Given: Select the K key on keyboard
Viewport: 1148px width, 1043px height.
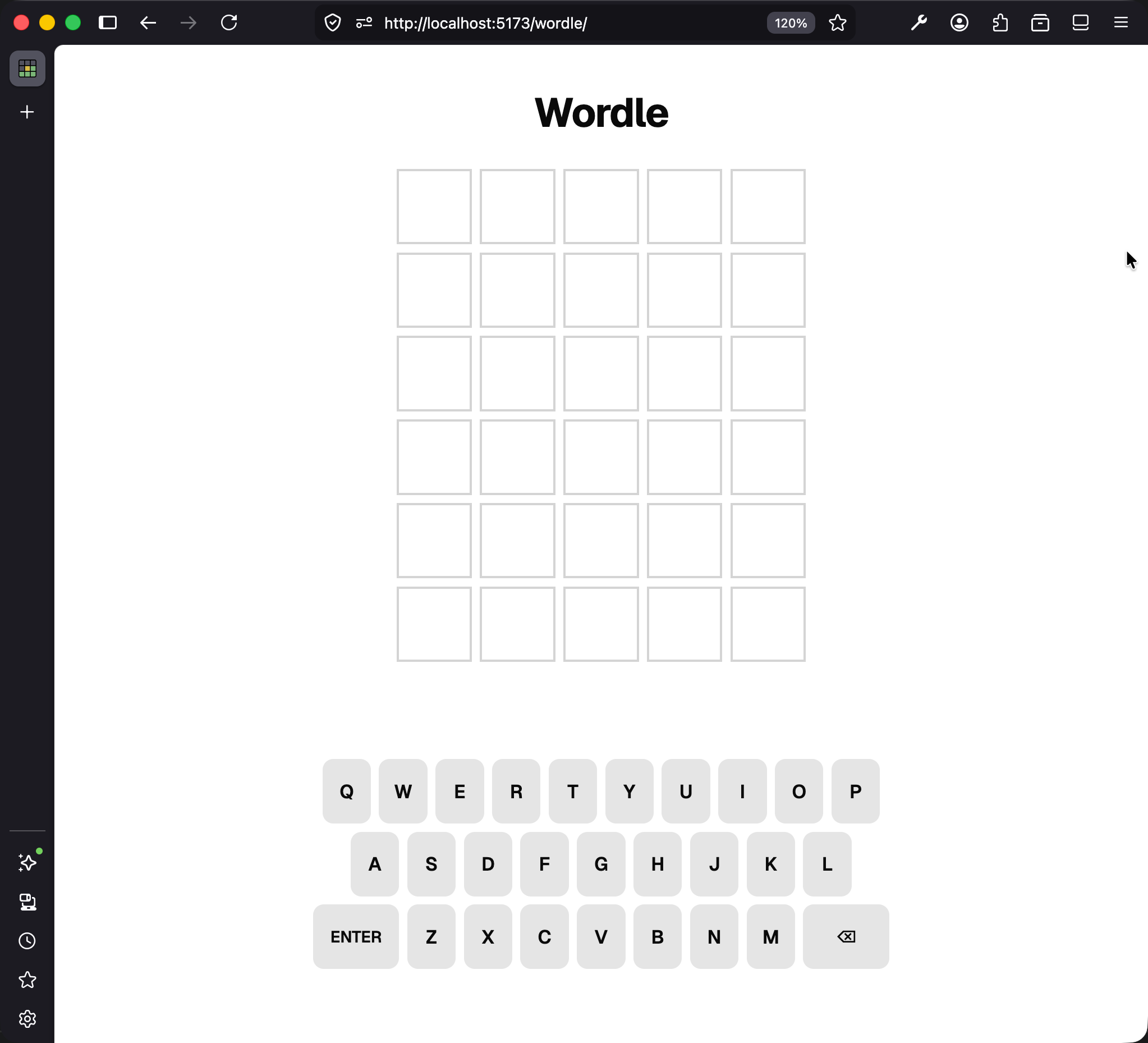Looking at the screenshot, I should click(770, 863).
